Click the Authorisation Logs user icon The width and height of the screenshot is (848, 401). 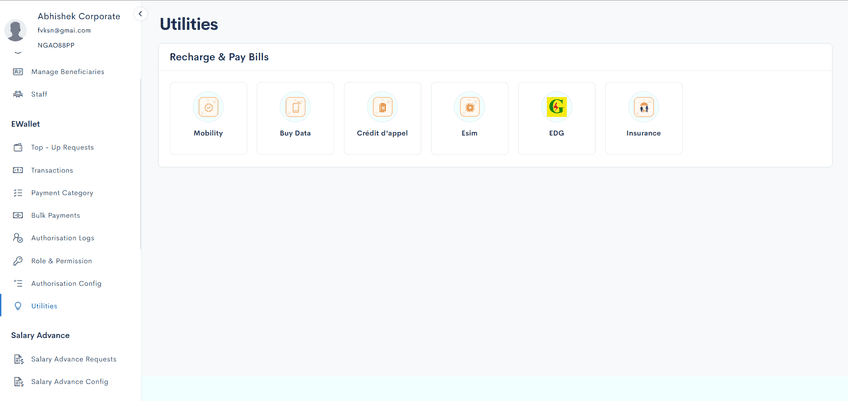tap(18, 238)
